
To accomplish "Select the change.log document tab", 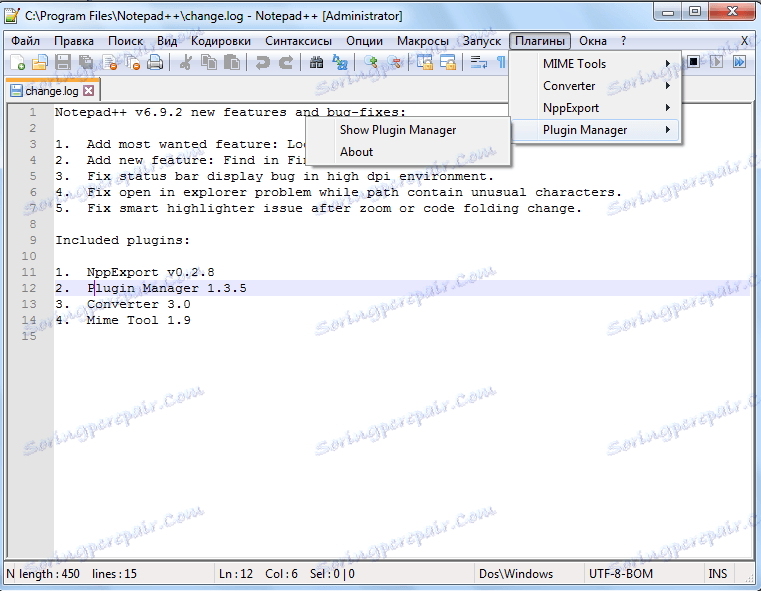I will [52, 91].
